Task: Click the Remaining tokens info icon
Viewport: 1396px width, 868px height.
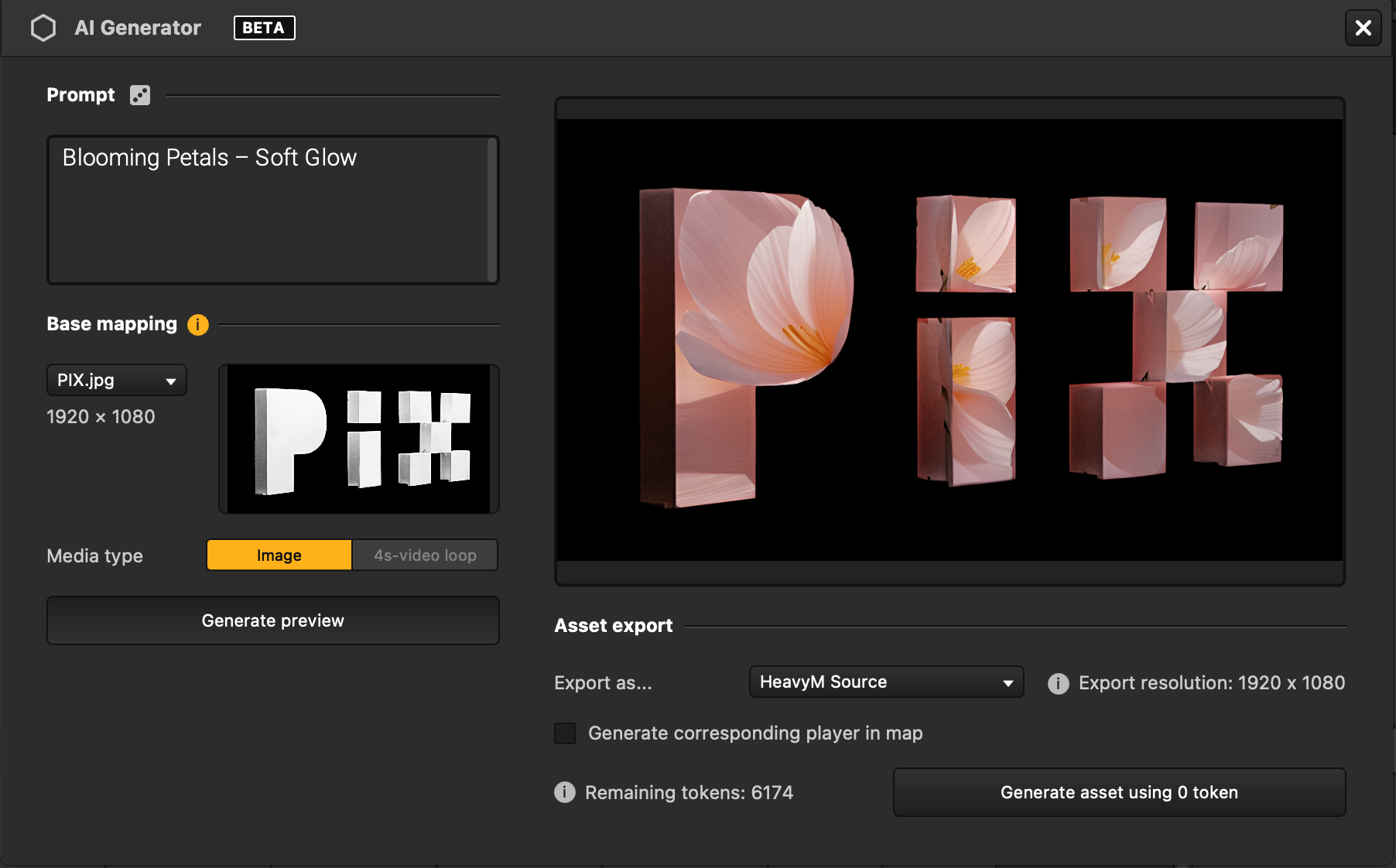Action: pyautogui.click(x=565, y=792)
